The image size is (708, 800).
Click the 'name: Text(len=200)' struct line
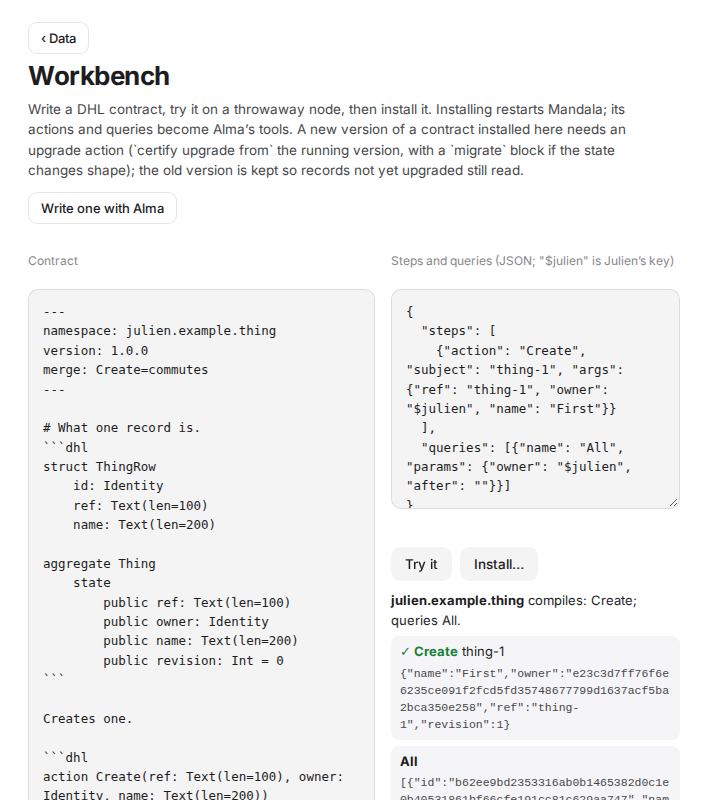[x=144, y=524]
